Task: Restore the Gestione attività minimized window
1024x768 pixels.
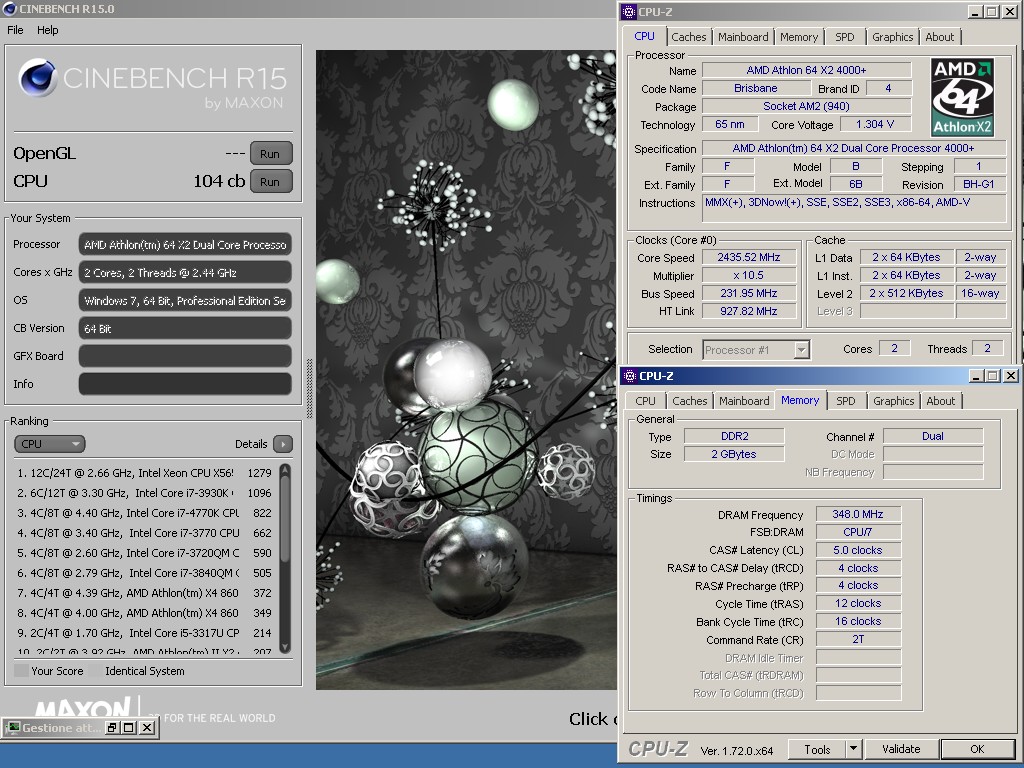Action: pos(112,728)
